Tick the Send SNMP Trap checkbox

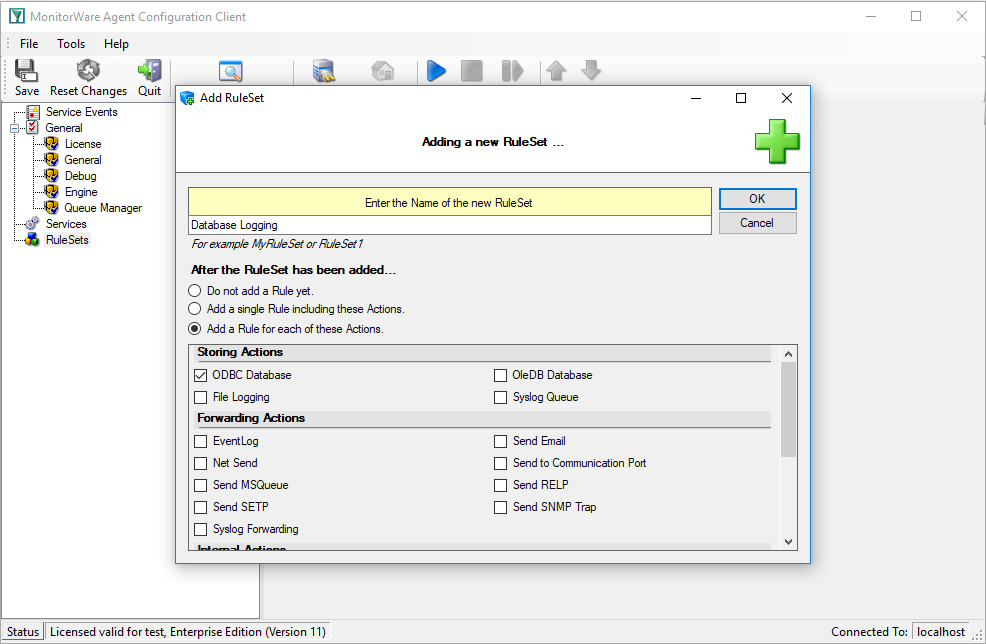[501, 507]
